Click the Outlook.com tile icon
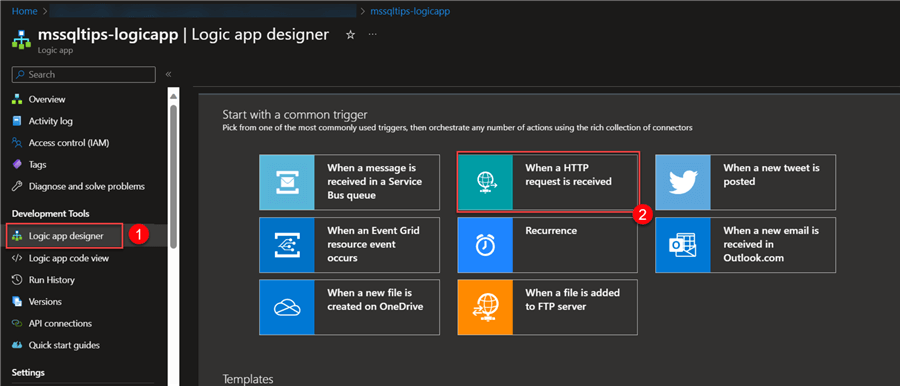This screenshot has width=900, height=386. coord(683,245)
